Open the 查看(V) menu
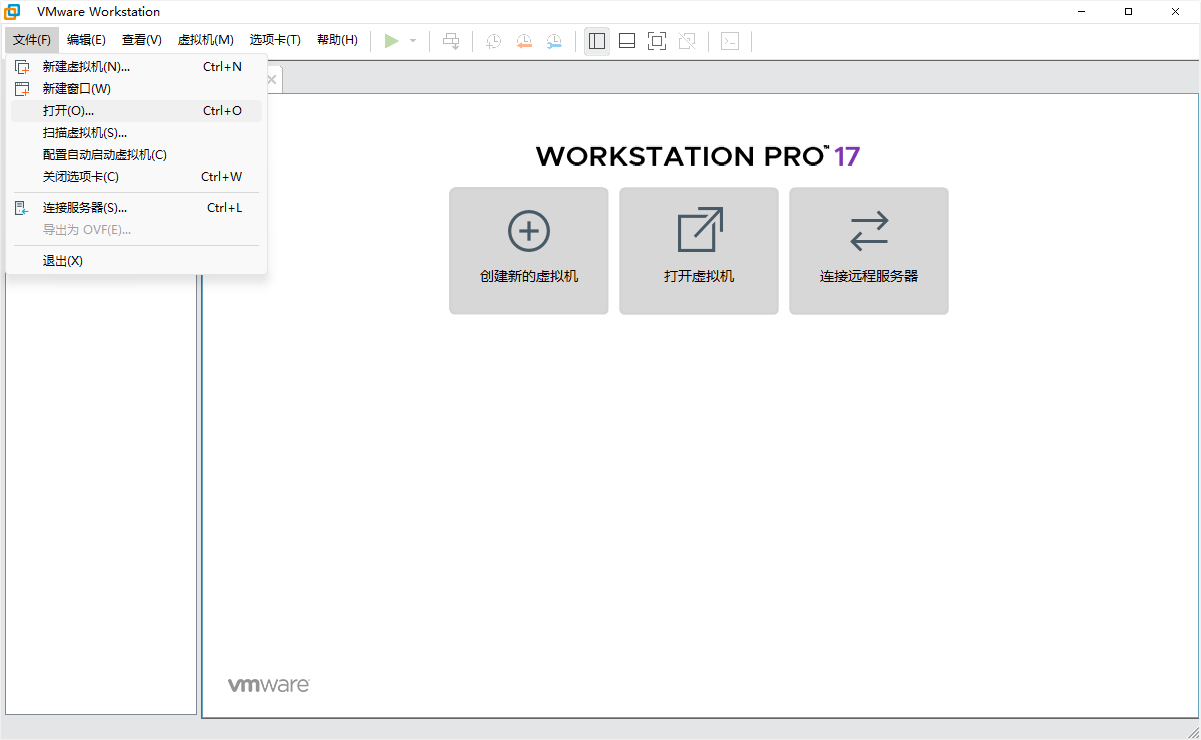The image size is (1201, 740). (142, 40)
